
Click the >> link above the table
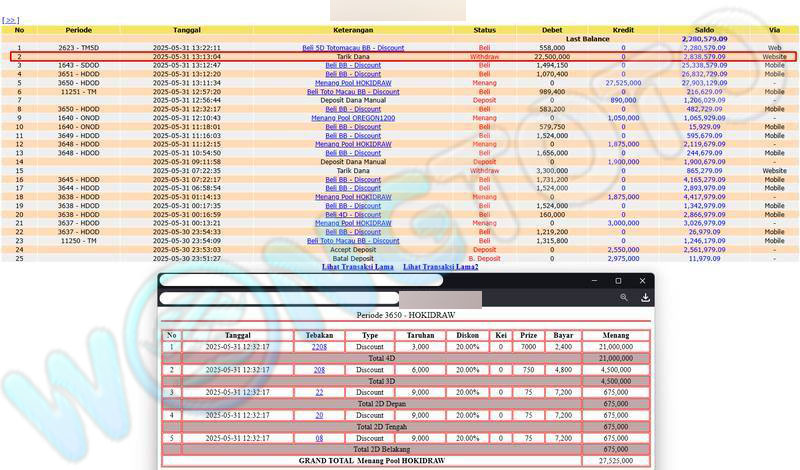(10, 20)
